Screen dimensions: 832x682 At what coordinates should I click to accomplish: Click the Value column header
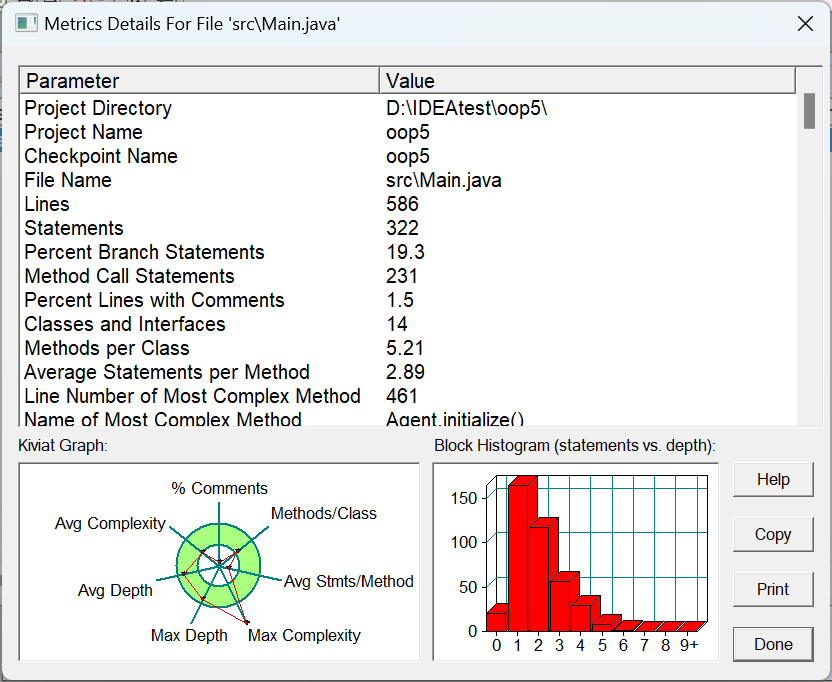(x=587, y=81)
